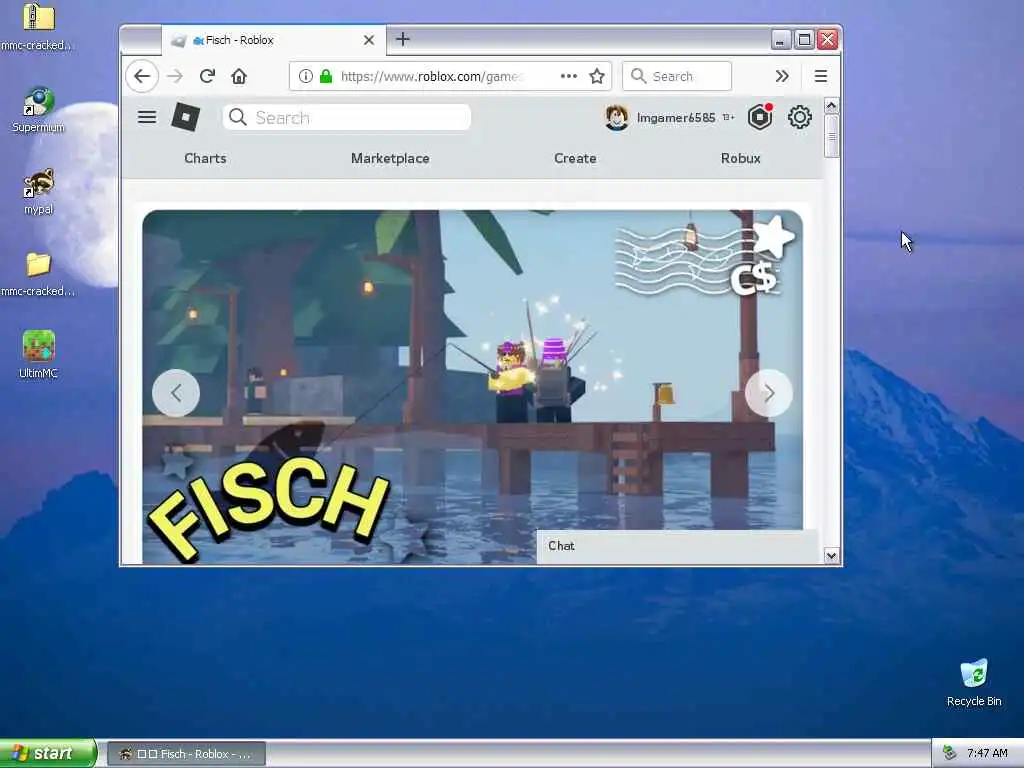Show previous game thumbnail

tap(176, 393)
